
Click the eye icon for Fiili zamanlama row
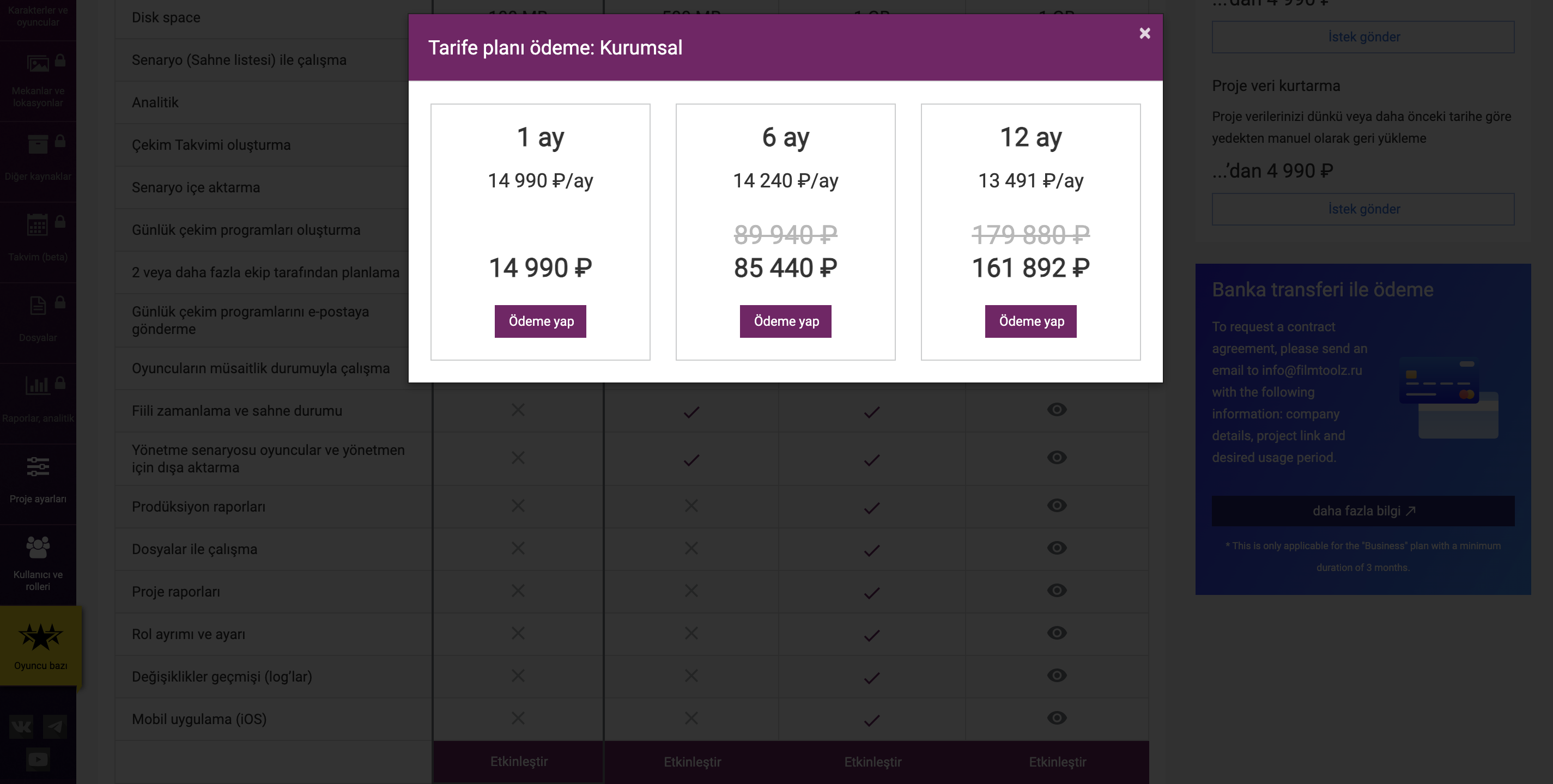coord(1056,410)
